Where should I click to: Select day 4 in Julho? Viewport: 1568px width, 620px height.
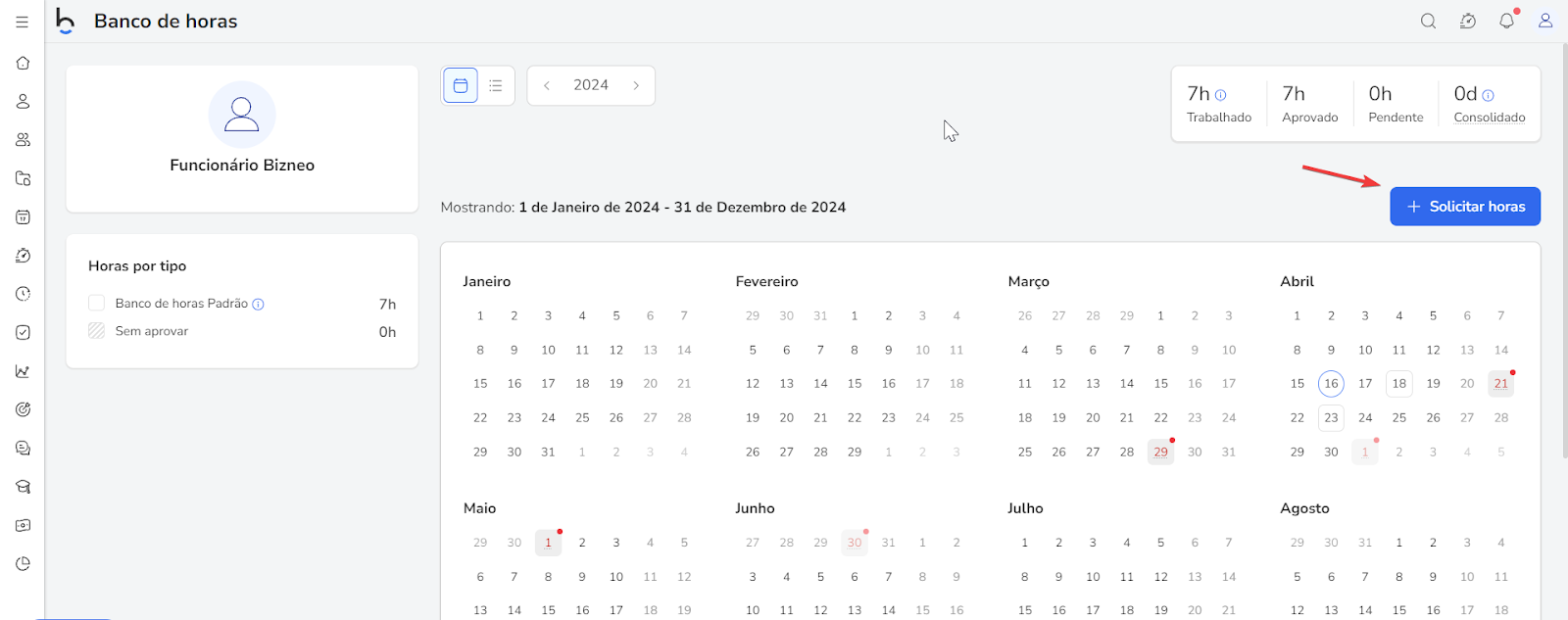pos(1127,543)
